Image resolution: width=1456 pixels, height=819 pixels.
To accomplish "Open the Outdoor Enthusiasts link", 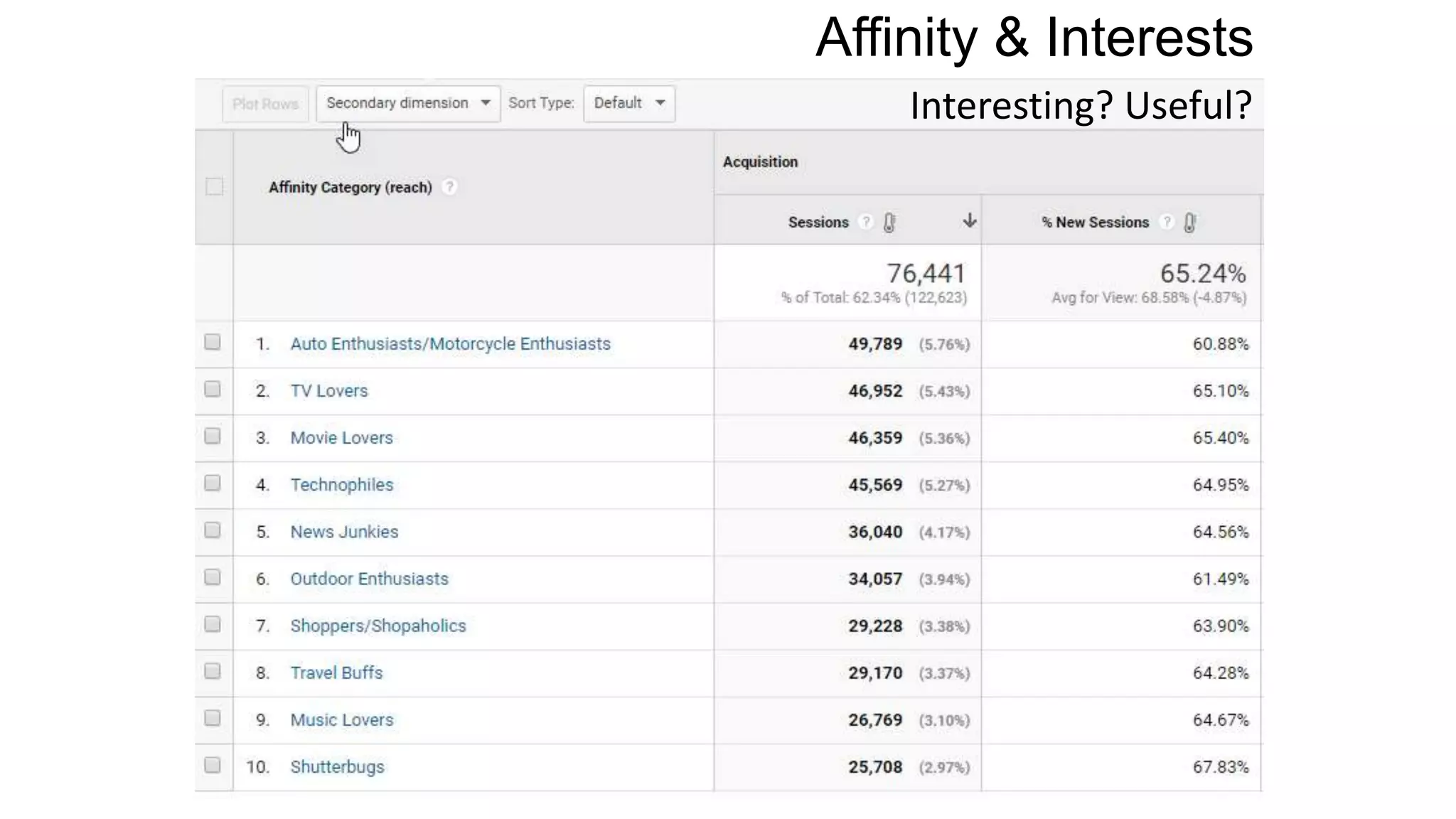I will tap(369, 578).
